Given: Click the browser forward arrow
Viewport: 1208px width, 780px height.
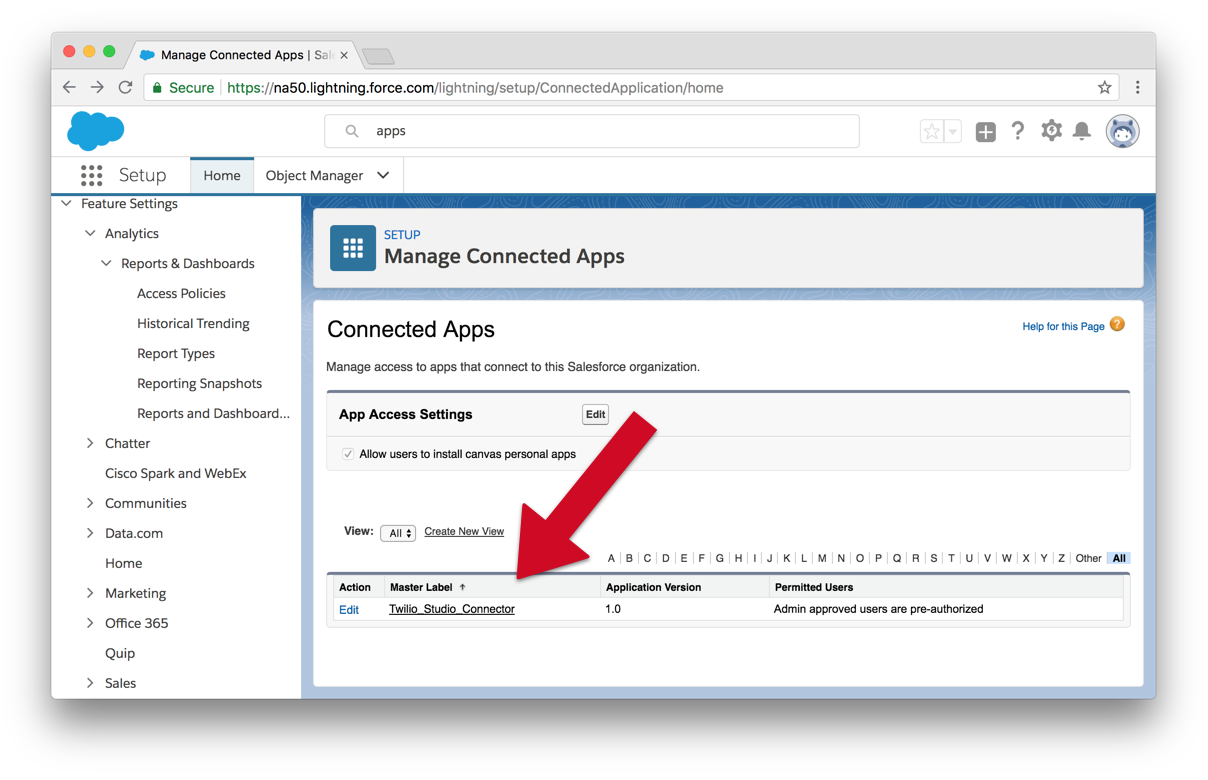Looking at the screenshot, I should coord(97,88).
